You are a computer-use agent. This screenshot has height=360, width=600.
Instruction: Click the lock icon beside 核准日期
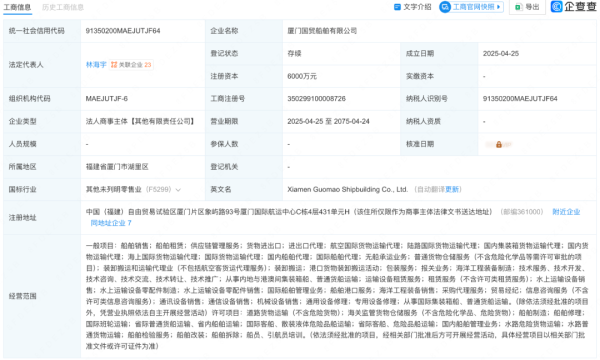[499, 144]
